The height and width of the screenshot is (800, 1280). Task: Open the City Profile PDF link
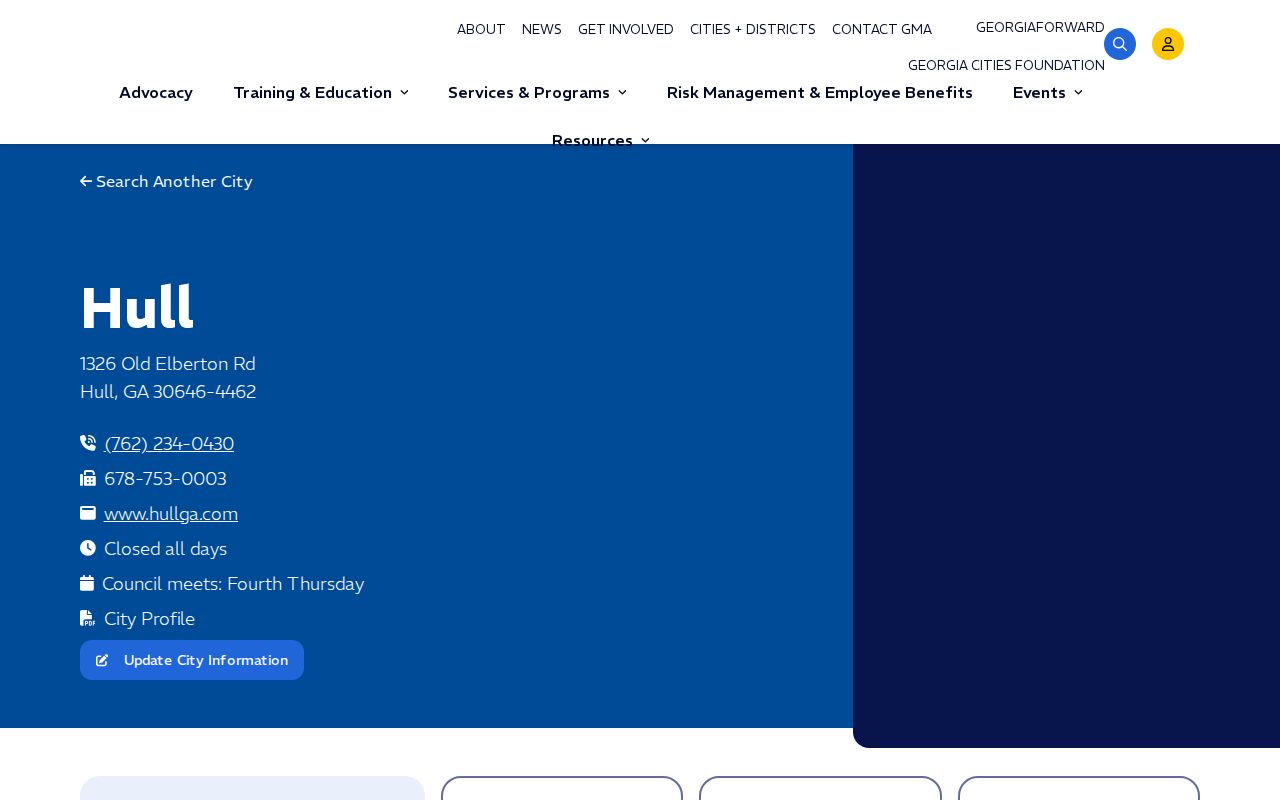click(149, 619)
